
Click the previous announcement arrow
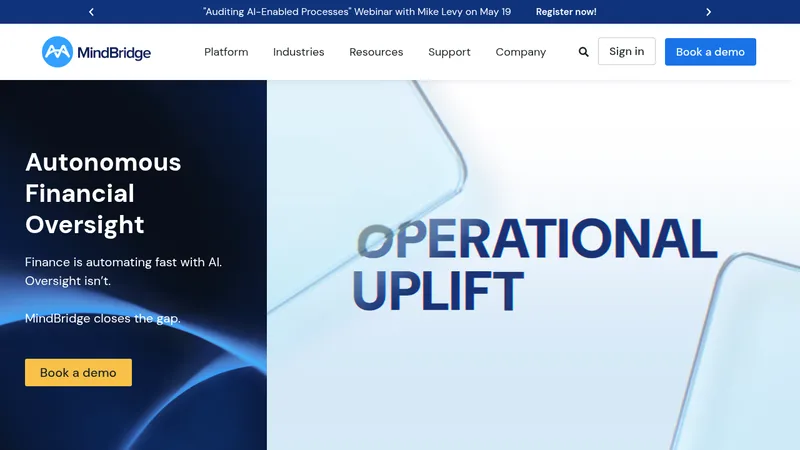pos(91,12)
